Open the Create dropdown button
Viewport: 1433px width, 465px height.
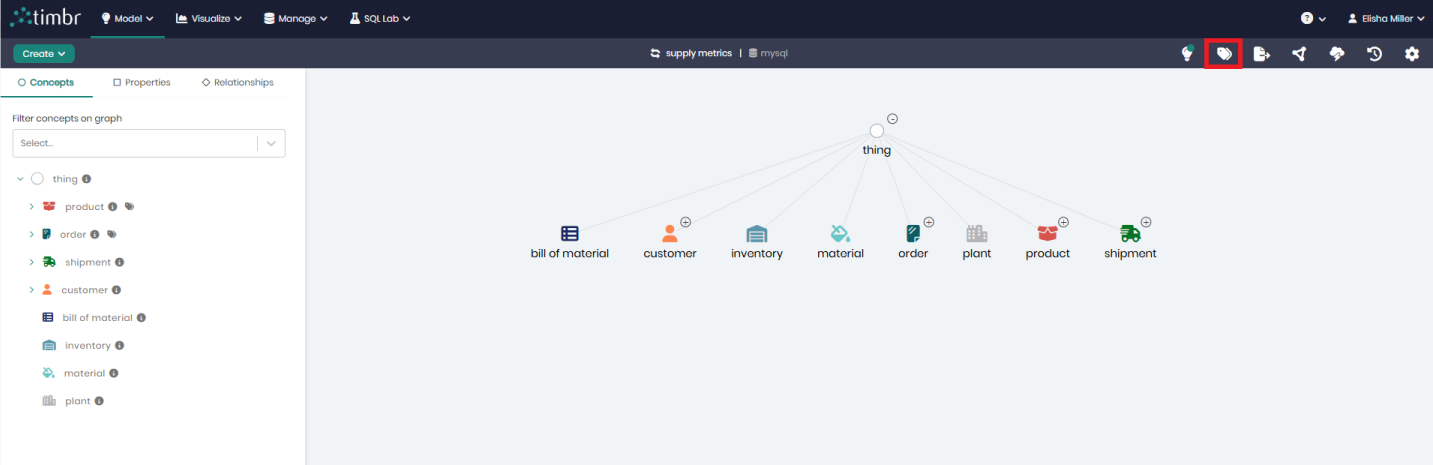click(44, 54)
